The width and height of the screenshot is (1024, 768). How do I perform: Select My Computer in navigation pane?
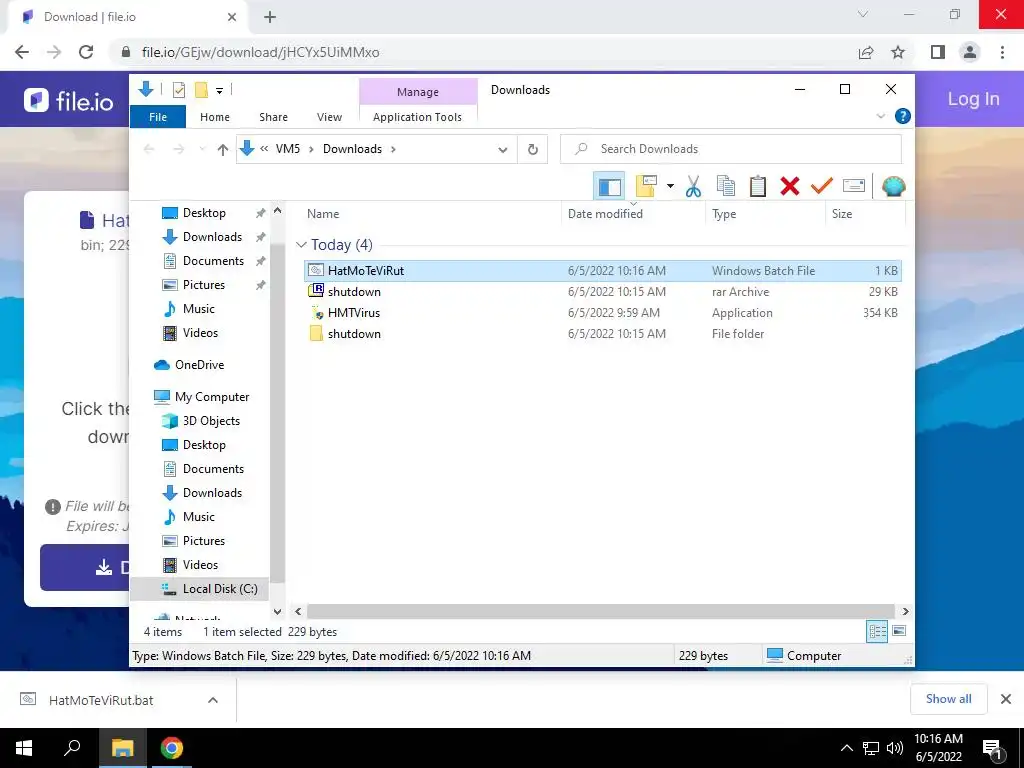pyautogui.click(x=212, y=397)
